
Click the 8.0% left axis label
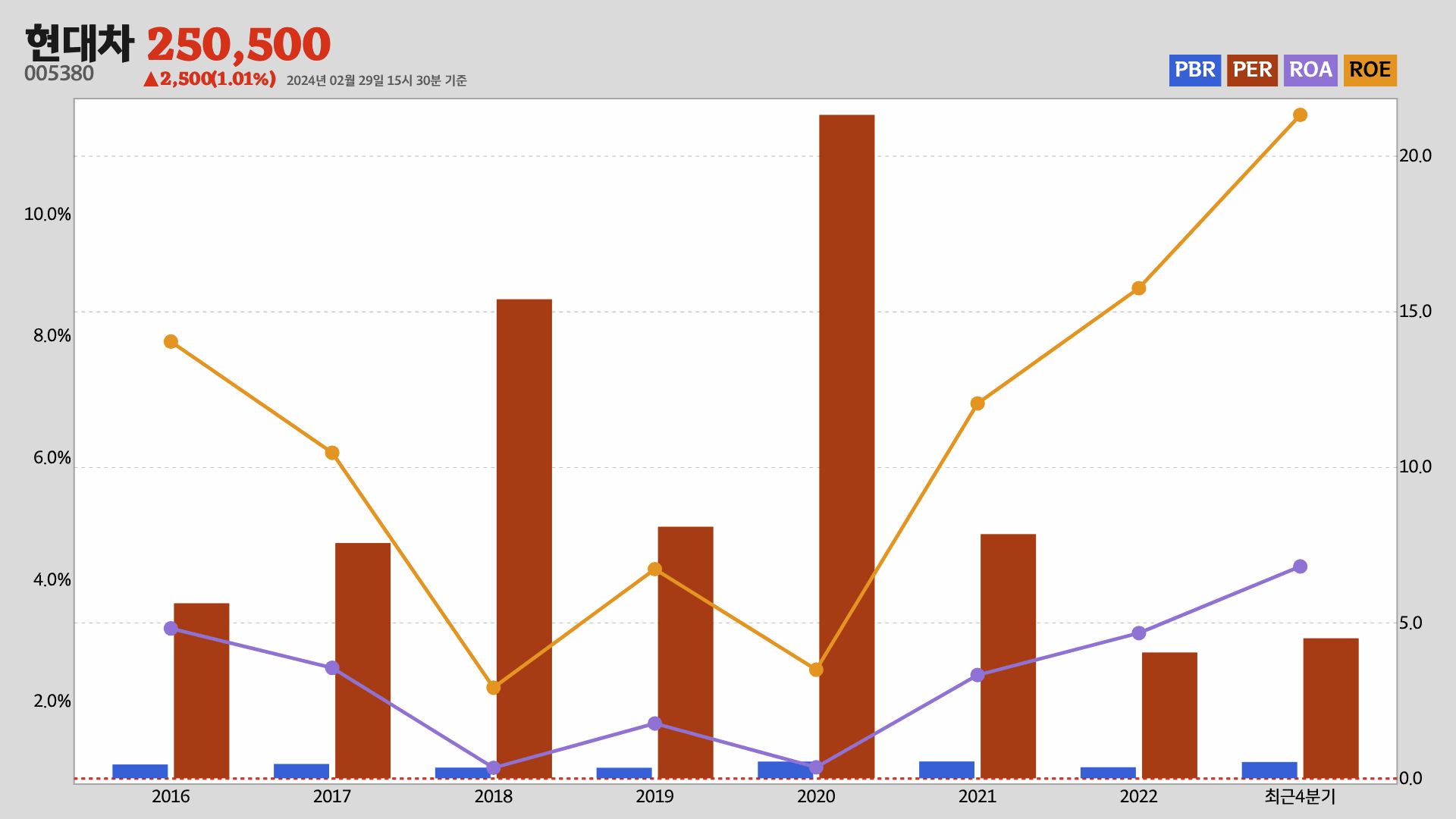point(52,336)
